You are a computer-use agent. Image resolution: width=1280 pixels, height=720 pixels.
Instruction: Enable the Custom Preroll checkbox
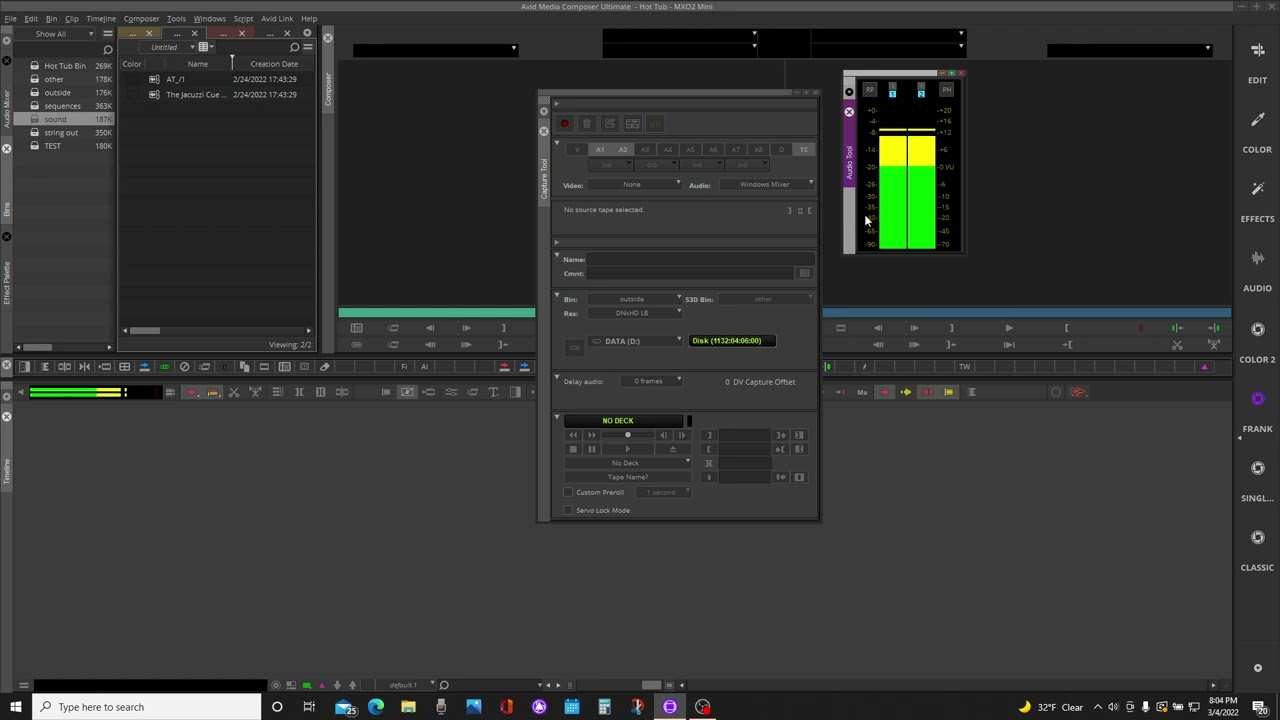point(569,492)
